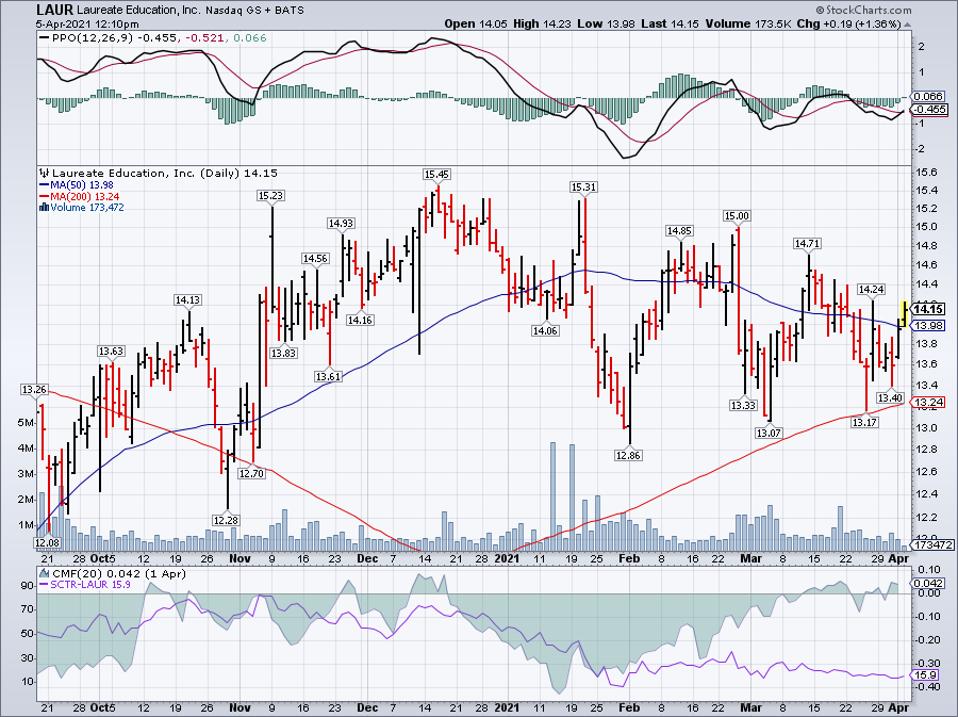The width and height of the screenshot is (958, 717).
Task: Click the 14.06 January low label
Action: 545,331
